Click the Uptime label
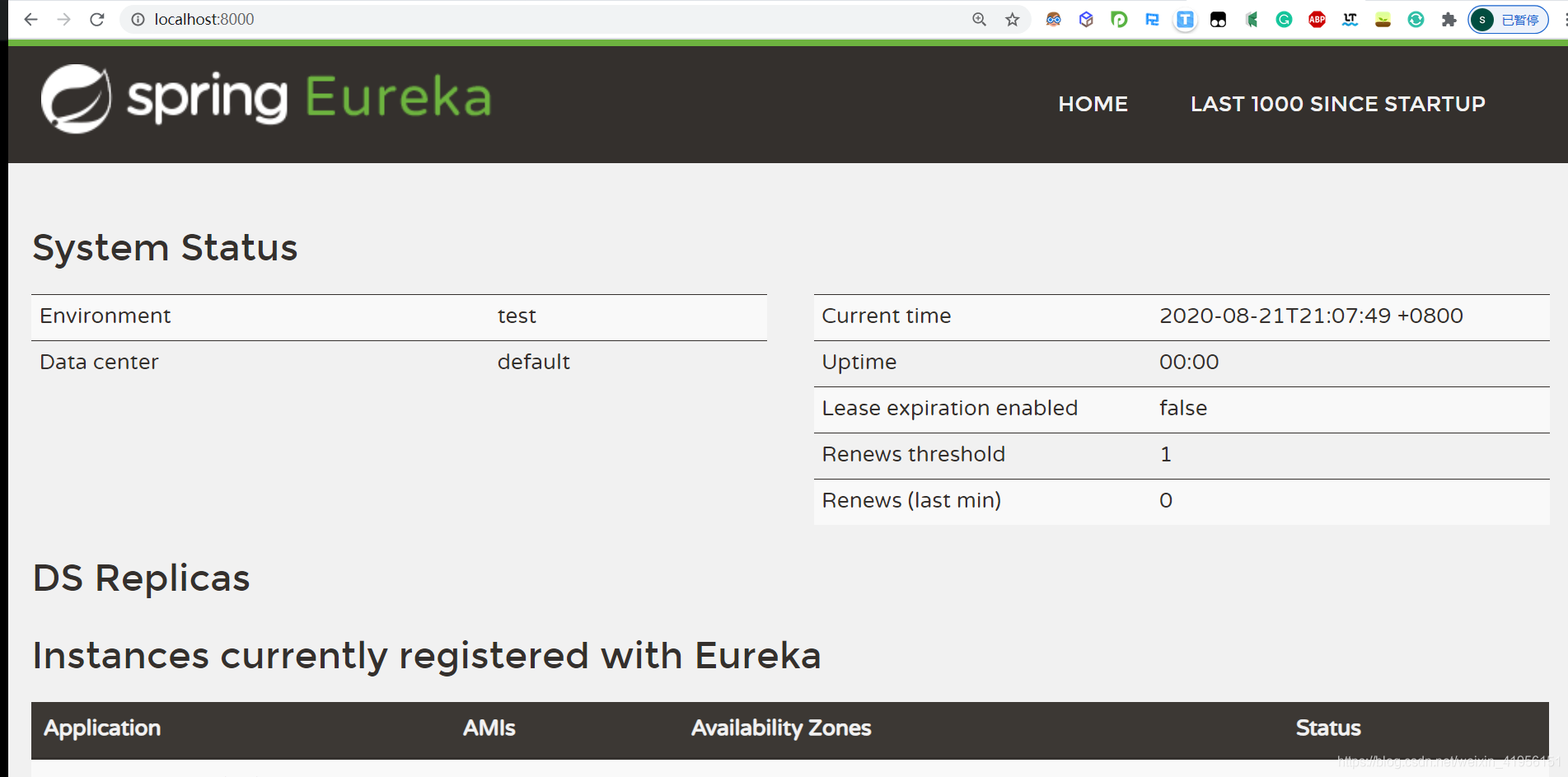This screenshot has width=1568, height=777. (859, 362)
